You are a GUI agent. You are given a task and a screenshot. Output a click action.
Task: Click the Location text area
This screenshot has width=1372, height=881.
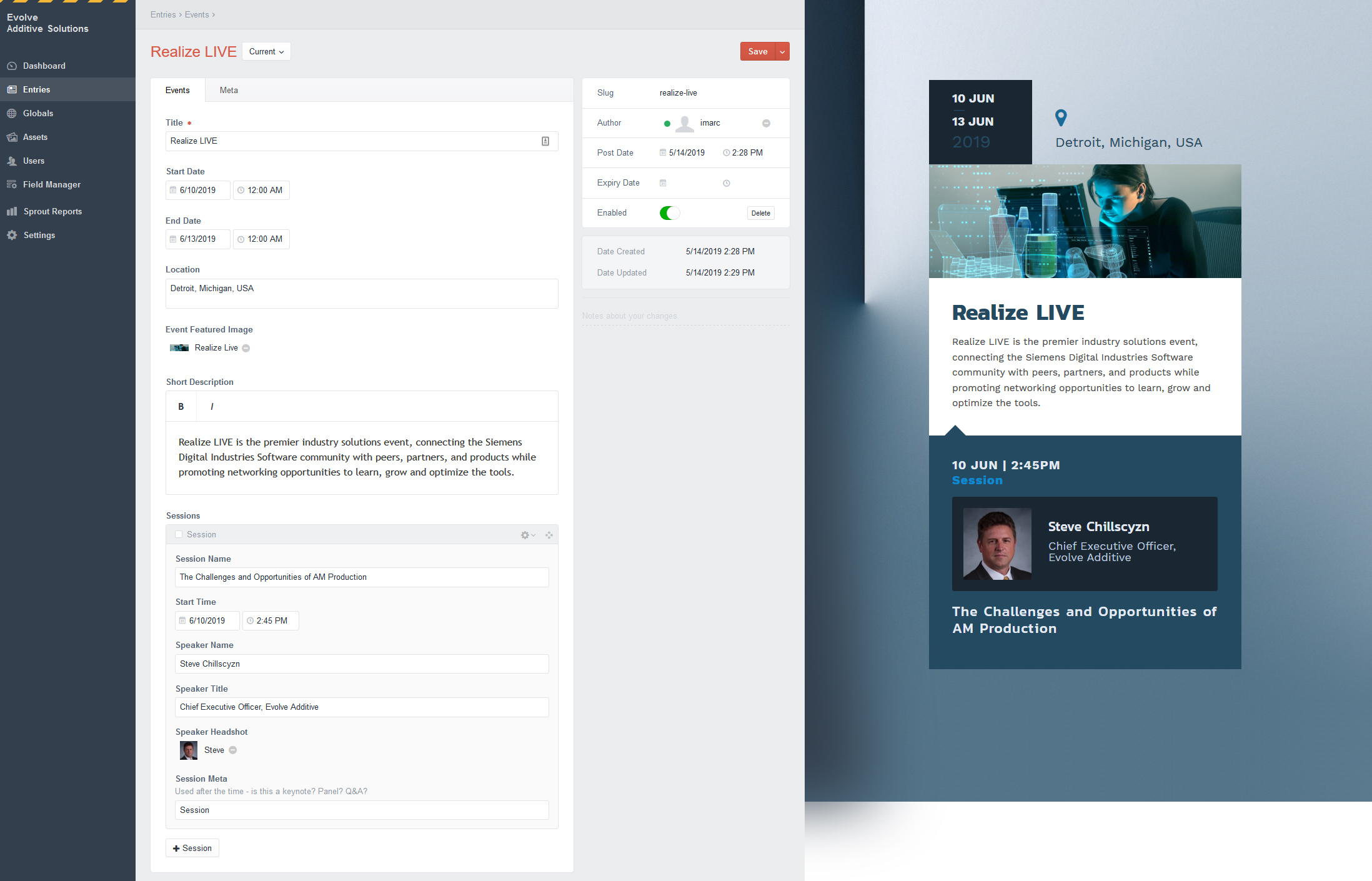pos(362,294)
